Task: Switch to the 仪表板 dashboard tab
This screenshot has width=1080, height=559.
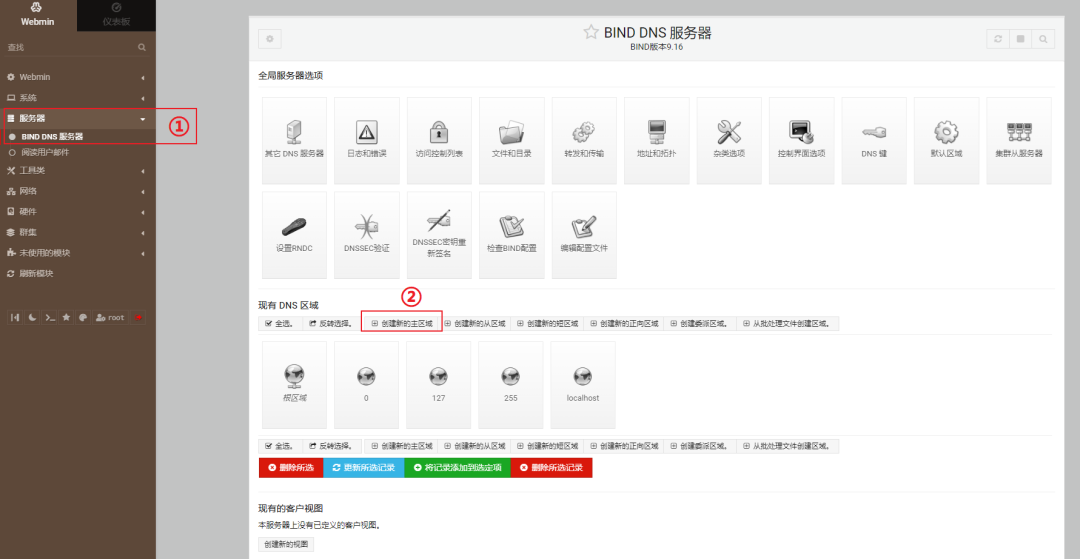Action: pyautogui.click(x=116, y=15)
